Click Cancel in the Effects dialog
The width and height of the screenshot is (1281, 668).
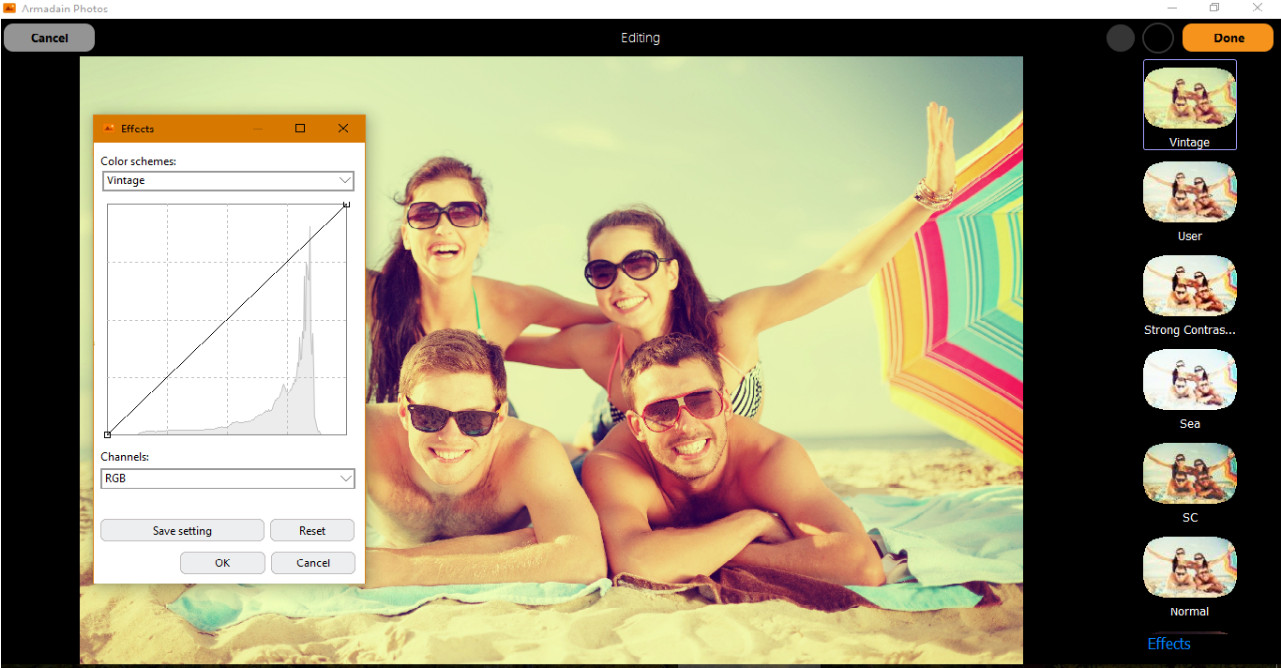coord(313,563)
